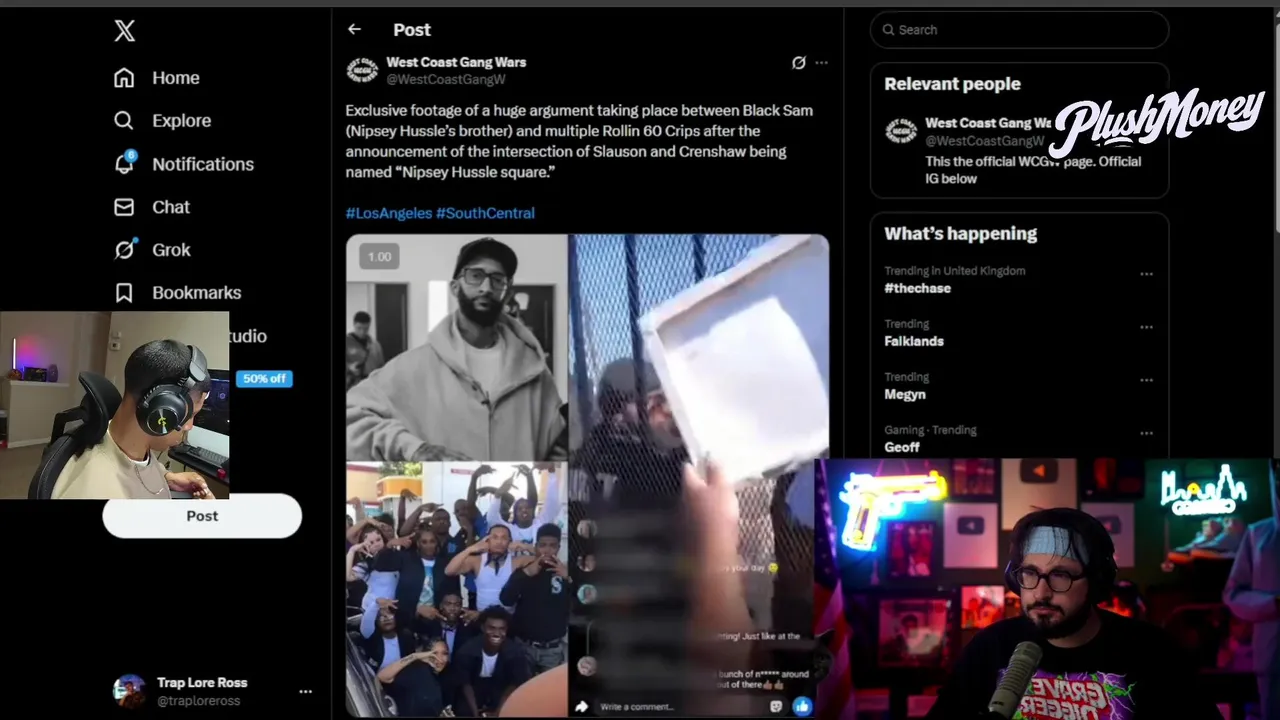The image size is (1280, 720).
Task: Open the Bookmarks icon
Action: coord(124,293)
